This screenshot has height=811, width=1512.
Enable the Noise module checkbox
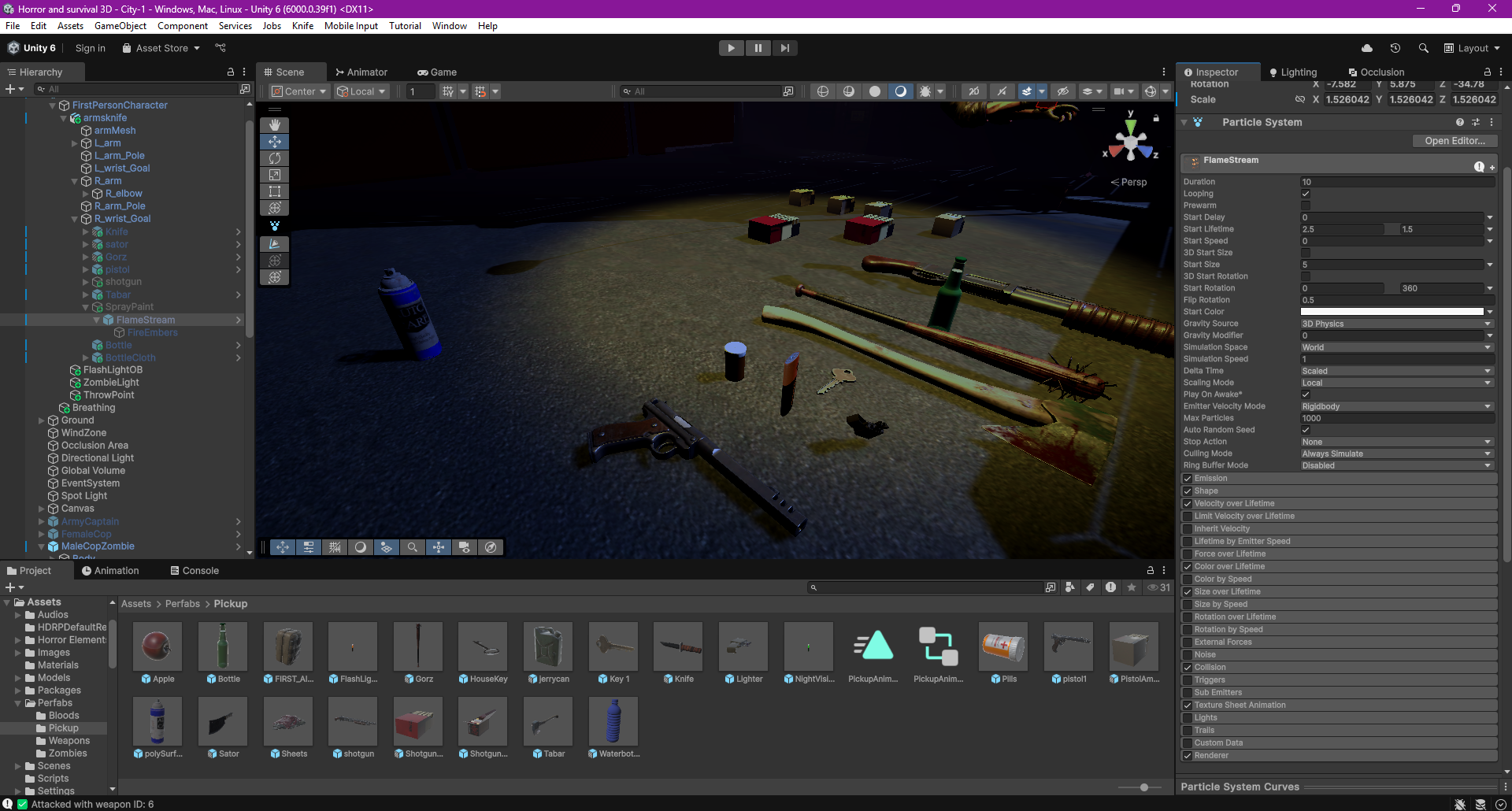[1188, 655]
